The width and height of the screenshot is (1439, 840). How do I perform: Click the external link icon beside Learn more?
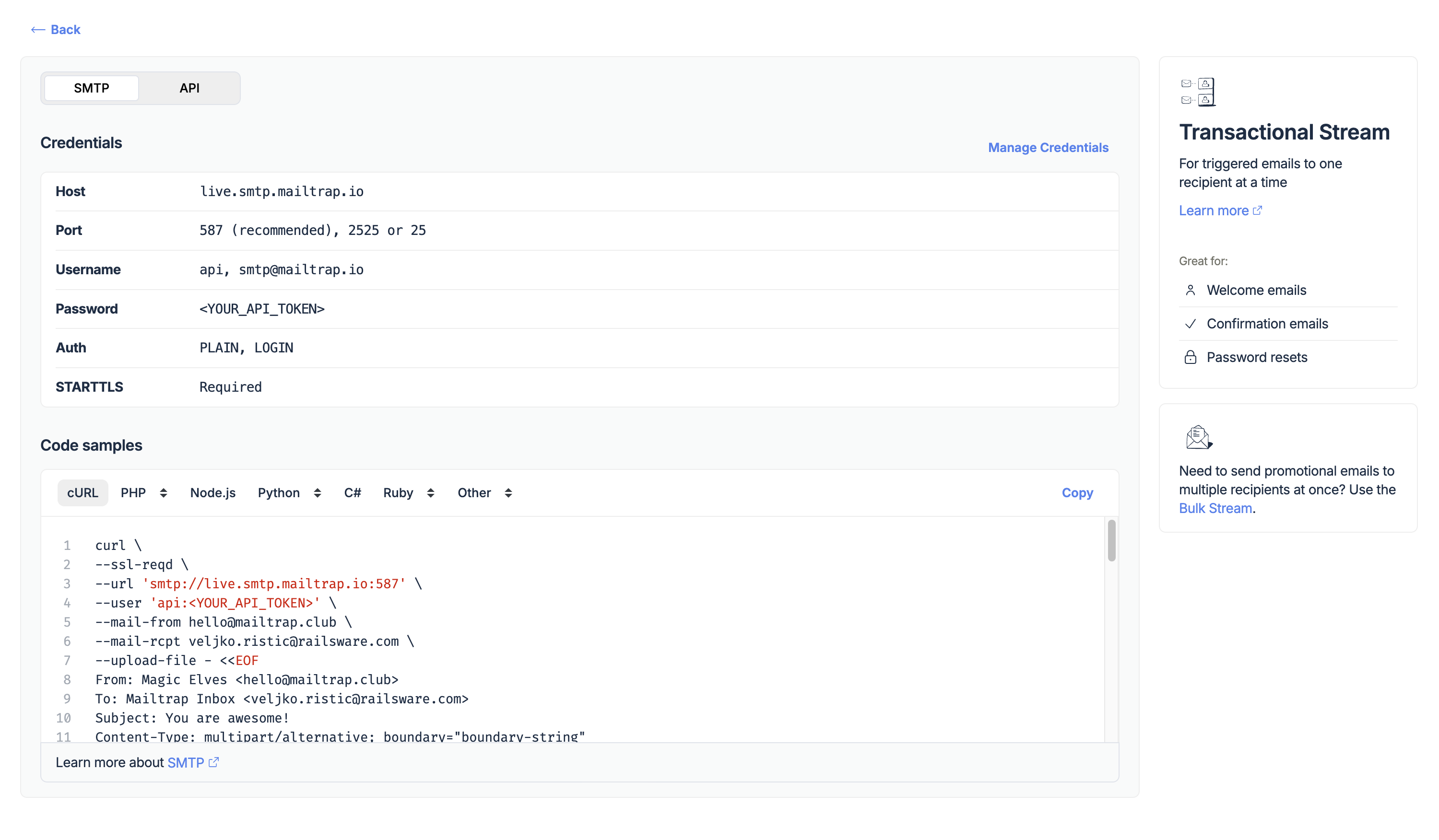click(x=1257, y=210)
